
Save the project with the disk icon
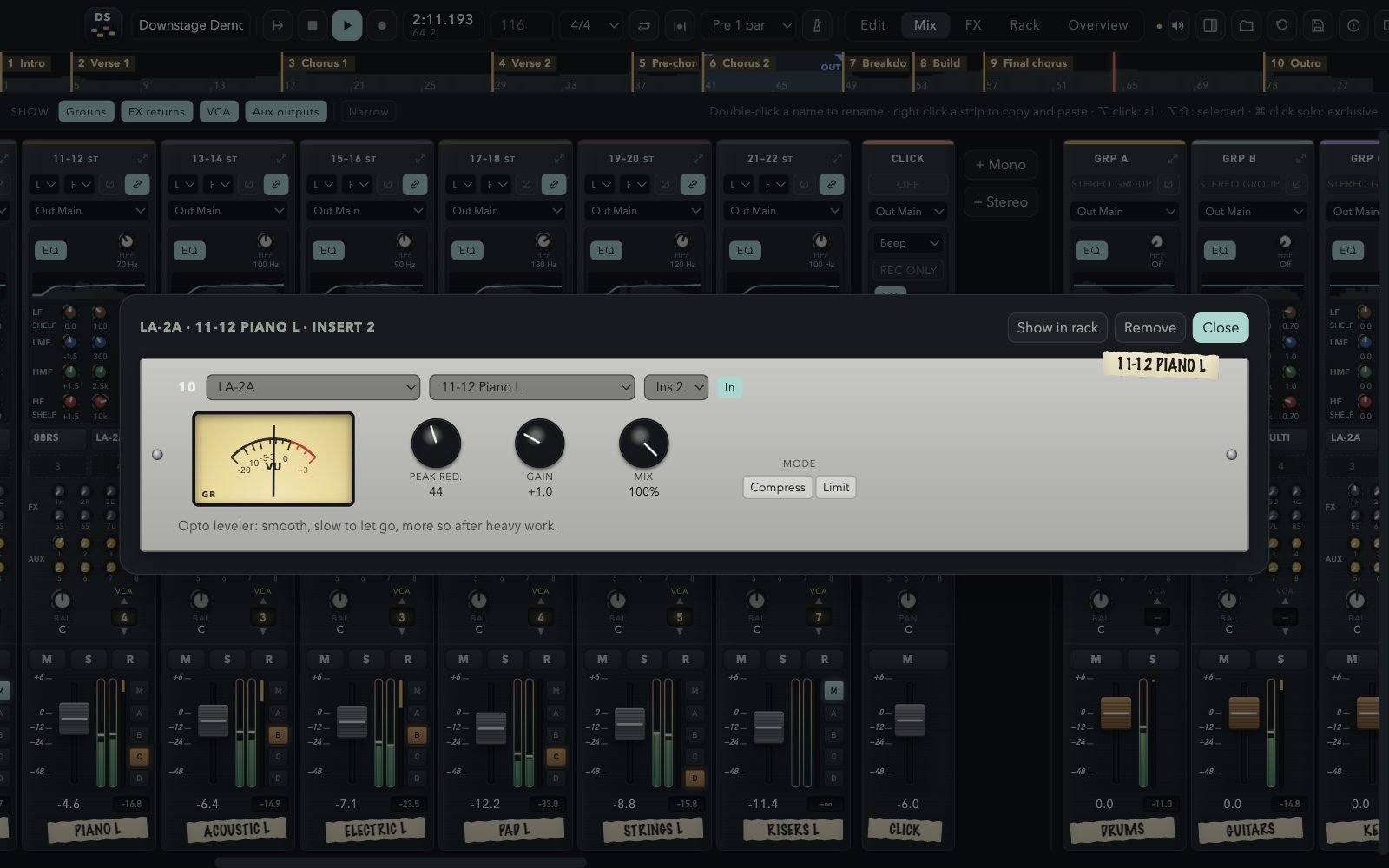pyautogui.click(x=1317, y=25)
